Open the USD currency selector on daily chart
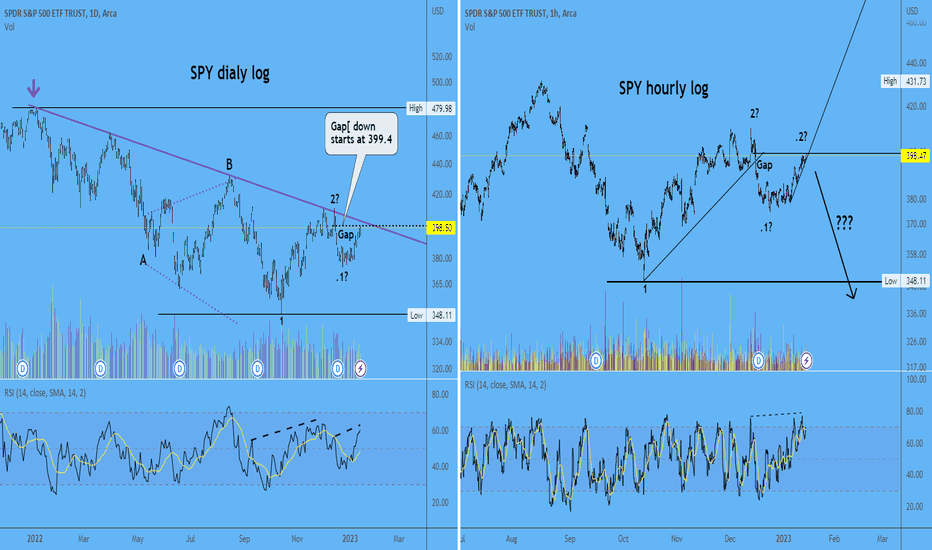 click(437, 11)
